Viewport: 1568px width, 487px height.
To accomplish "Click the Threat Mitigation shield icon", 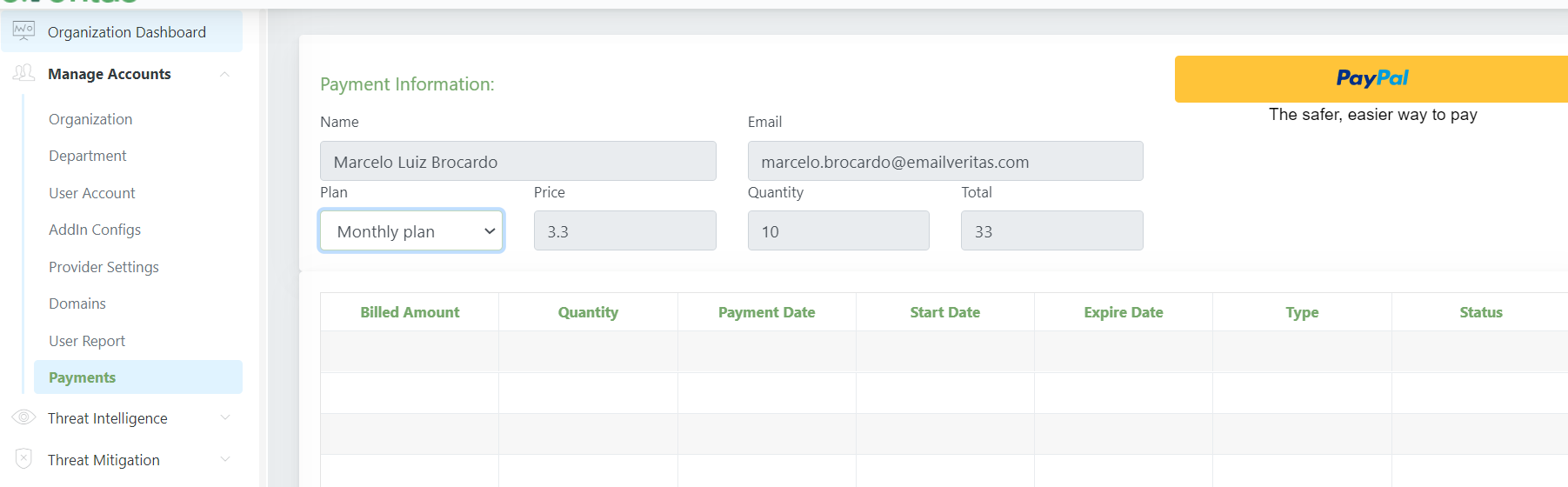I will 23,459.
